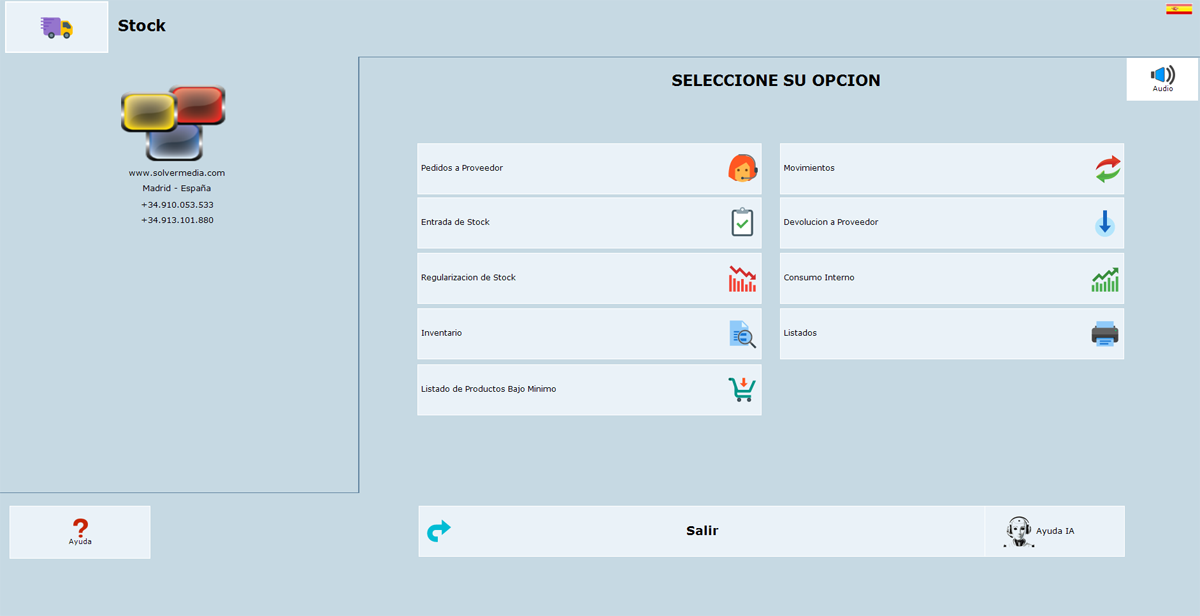Click the green rising chart Consumo Interno icon

tap(1105, 279)
